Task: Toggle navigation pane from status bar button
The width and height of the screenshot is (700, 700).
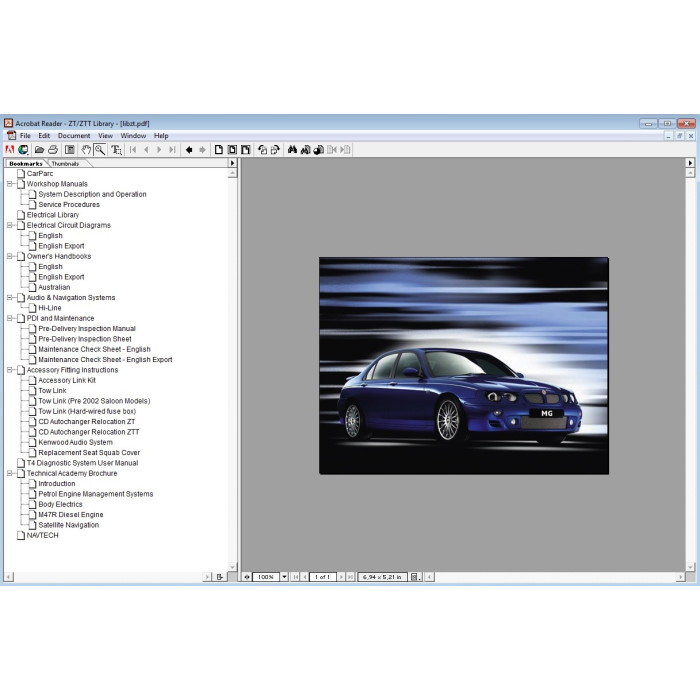Action: click(x=246, y=577)
